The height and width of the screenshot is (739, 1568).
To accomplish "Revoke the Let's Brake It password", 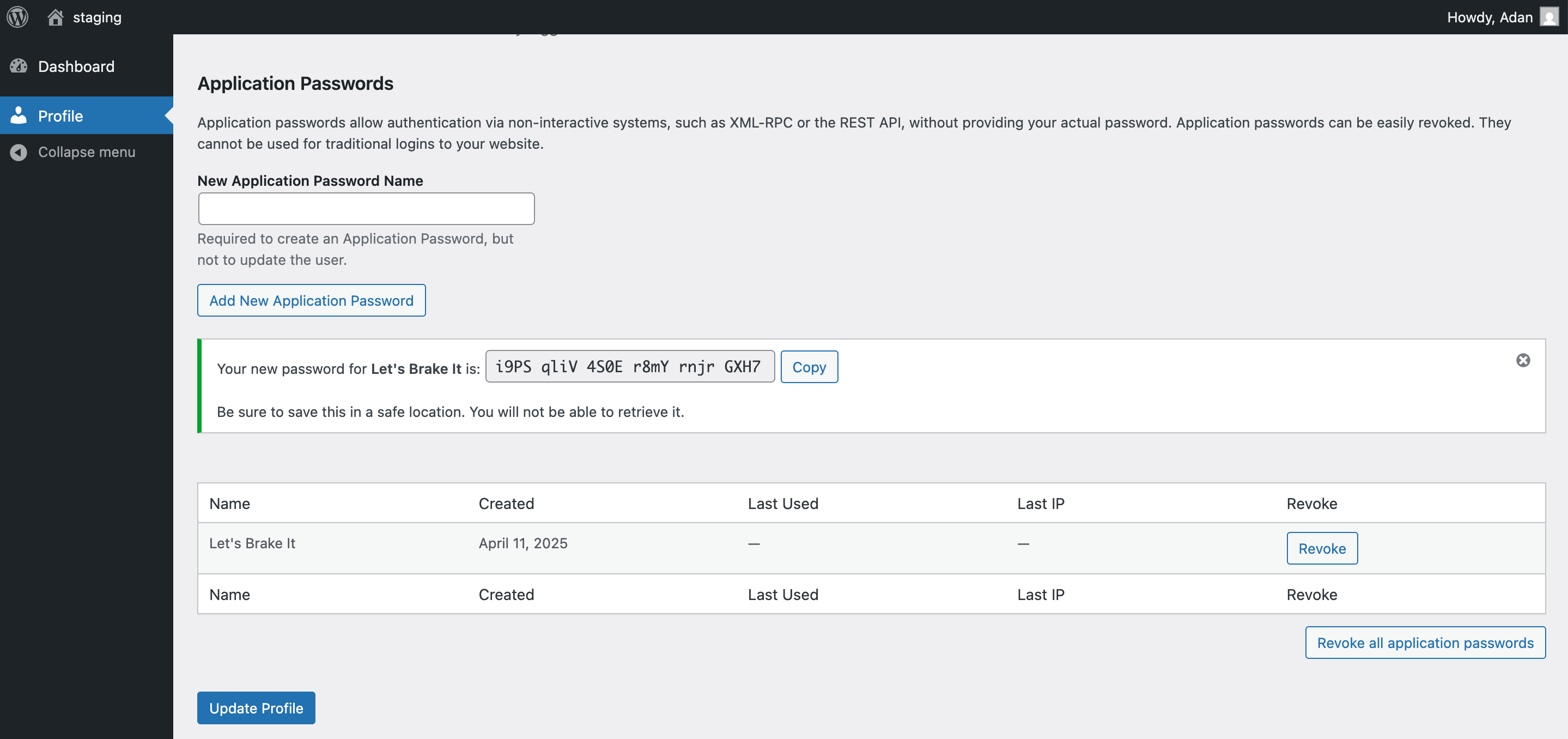I will [x=1322, y=548].
